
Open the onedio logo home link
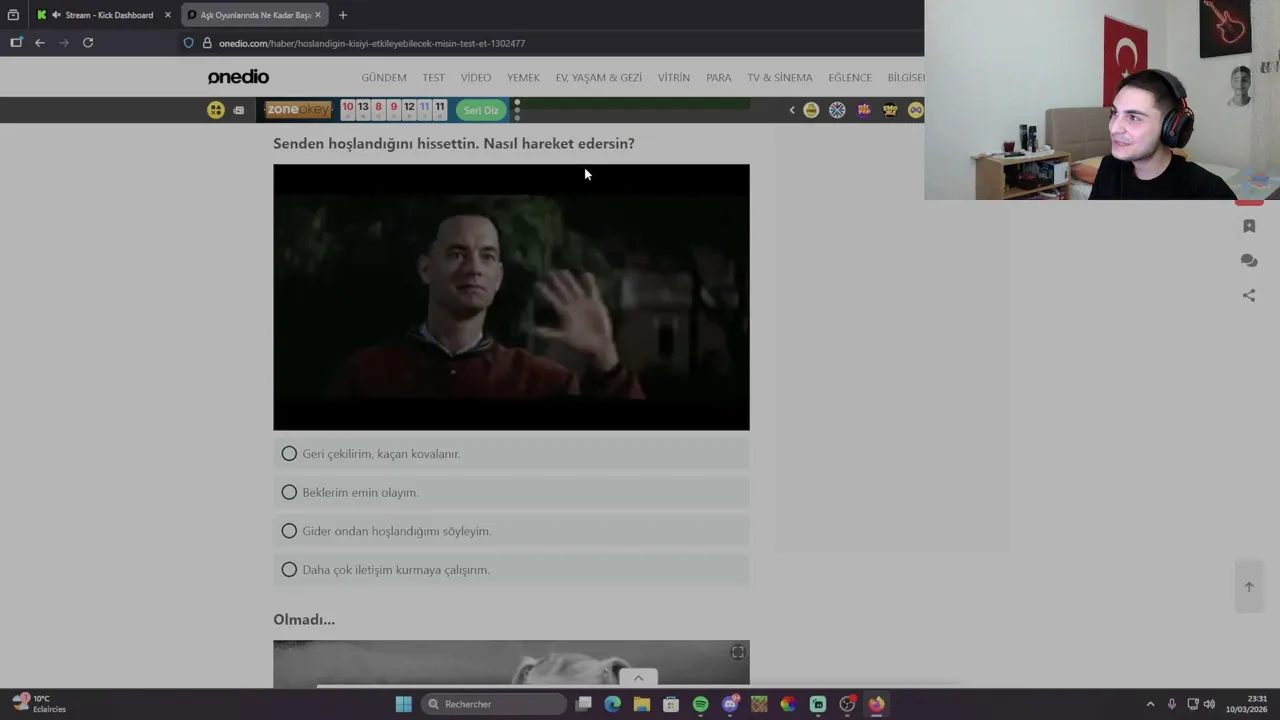pos(238,77)
